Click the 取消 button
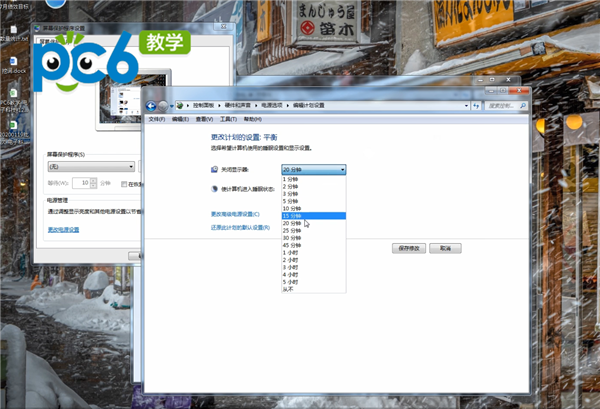The image size is (600, 409). [445, 248]
